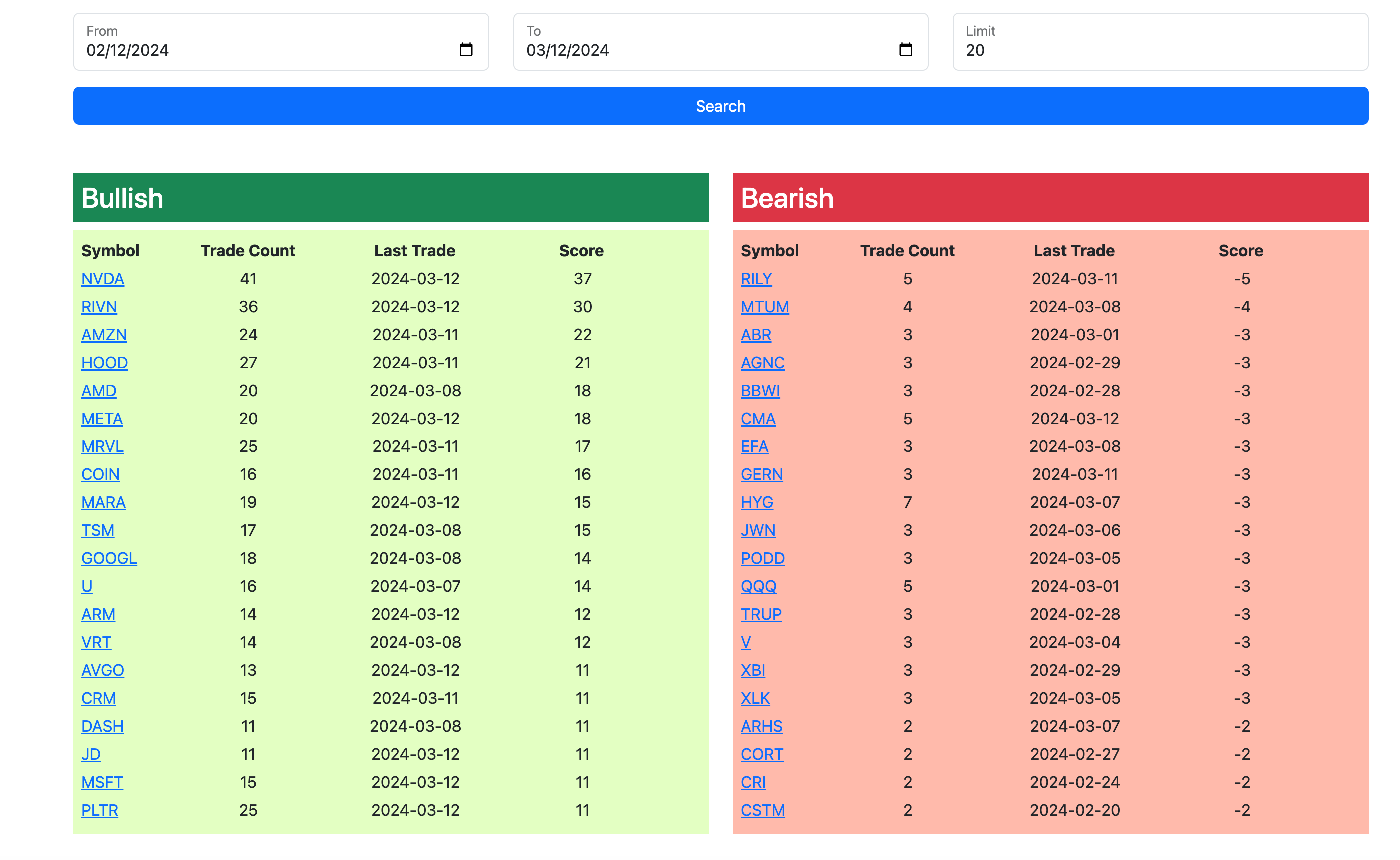Open the EFA bearish symbol link

[x=755, y=446]
